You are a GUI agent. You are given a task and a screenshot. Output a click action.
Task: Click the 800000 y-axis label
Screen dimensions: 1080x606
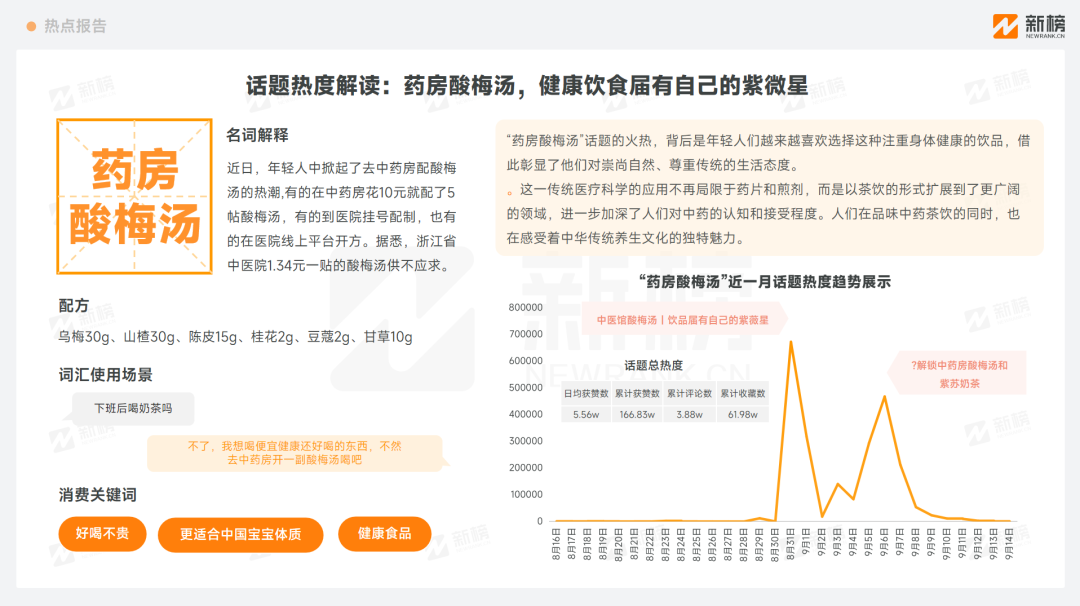526,307
